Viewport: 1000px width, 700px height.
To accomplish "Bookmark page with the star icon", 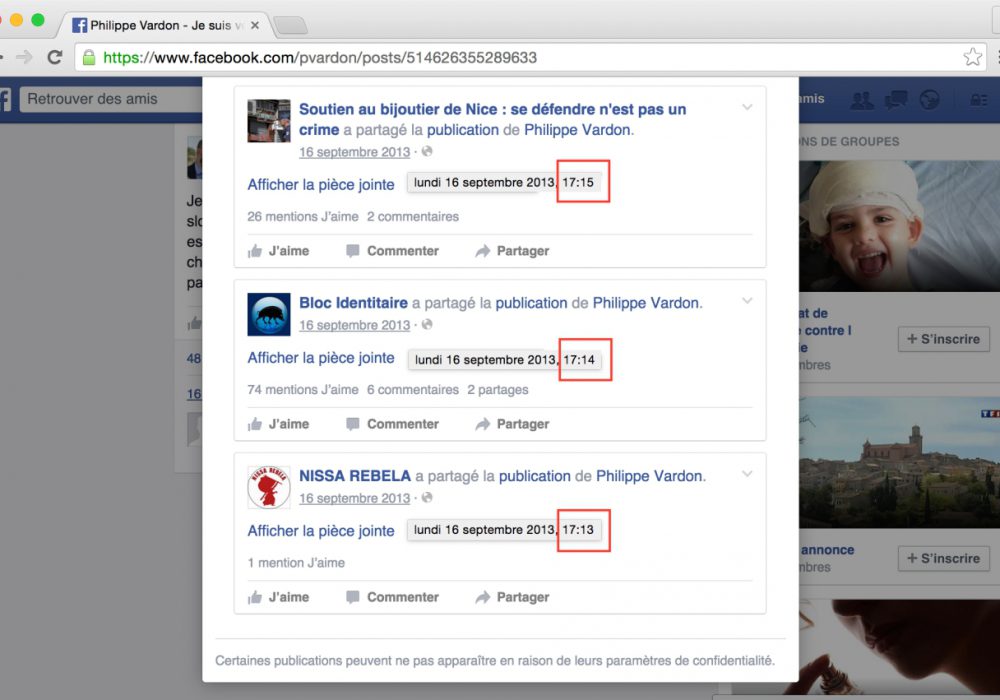I will pos(973,57).
